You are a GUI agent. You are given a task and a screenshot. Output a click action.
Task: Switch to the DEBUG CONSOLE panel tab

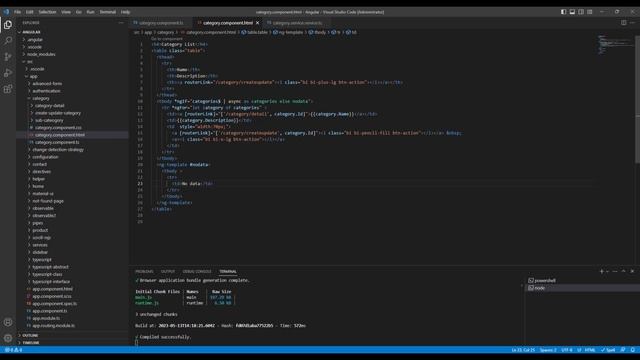197,271
